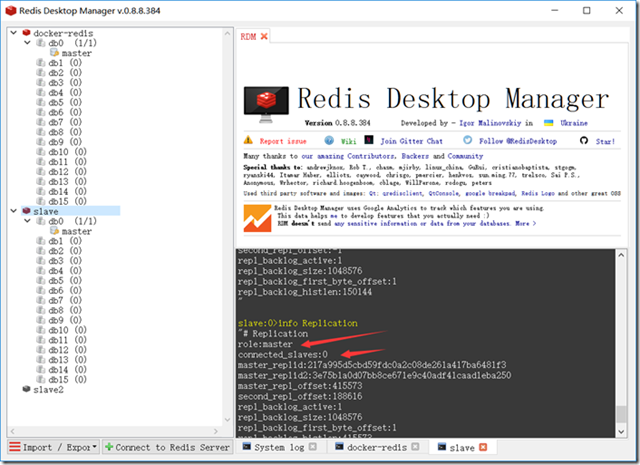Click the slave server icon in tree
This screenshot has height=465, width=640.
pyautogui.click(x=27, y=211)
